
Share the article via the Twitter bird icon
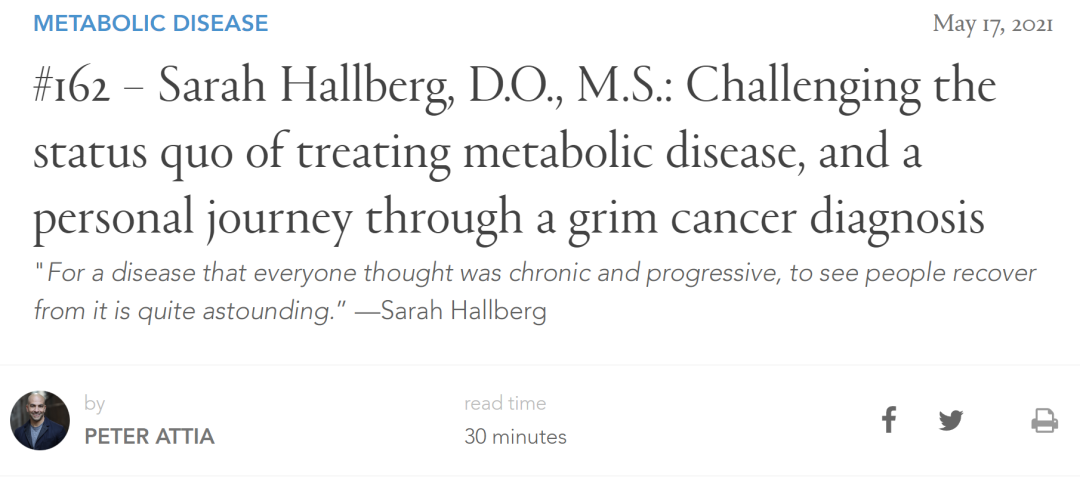(951, 420)
